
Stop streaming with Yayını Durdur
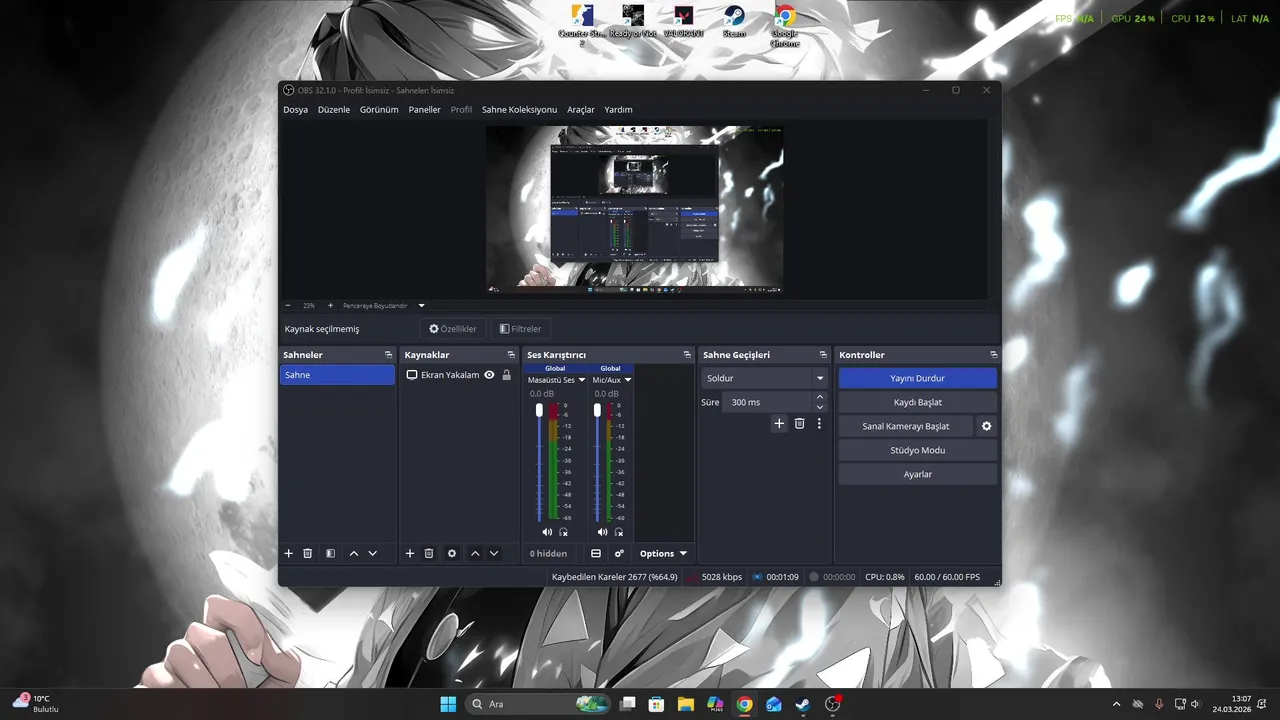click(x=917, y=378)
